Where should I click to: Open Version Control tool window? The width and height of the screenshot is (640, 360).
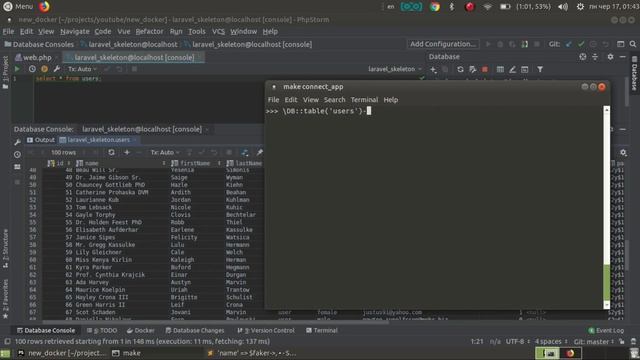(266, 330)
